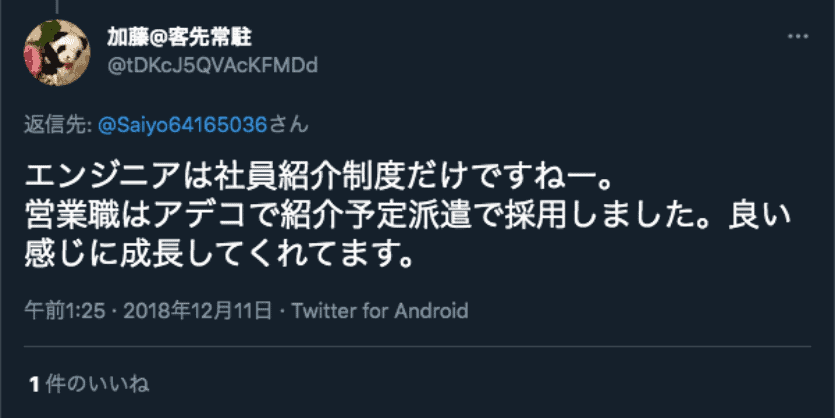Select the divider line under the timestamp
Image resolution: width=835 pixels, height=418 pixels.
click(x=418, y=347)
